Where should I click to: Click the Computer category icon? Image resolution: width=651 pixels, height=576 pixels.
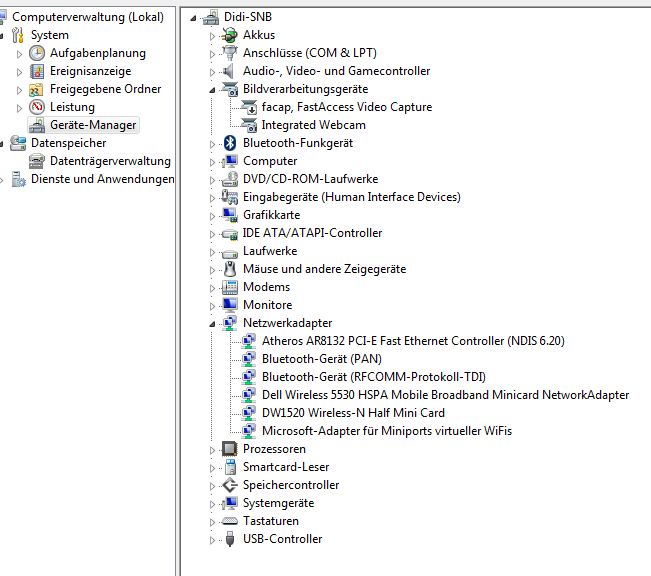click(229, 161)
